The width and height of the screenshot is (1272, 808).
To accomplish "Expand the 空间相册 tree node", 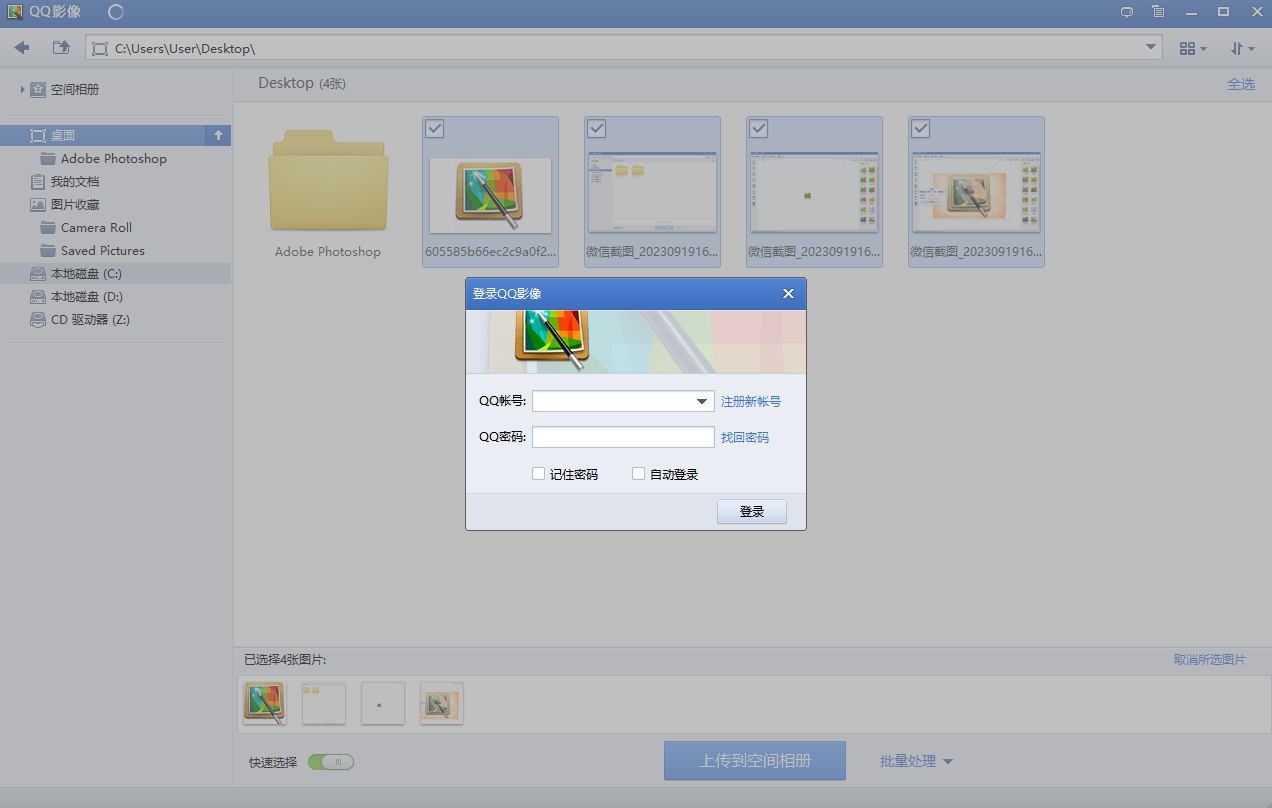I will point(23,90).
